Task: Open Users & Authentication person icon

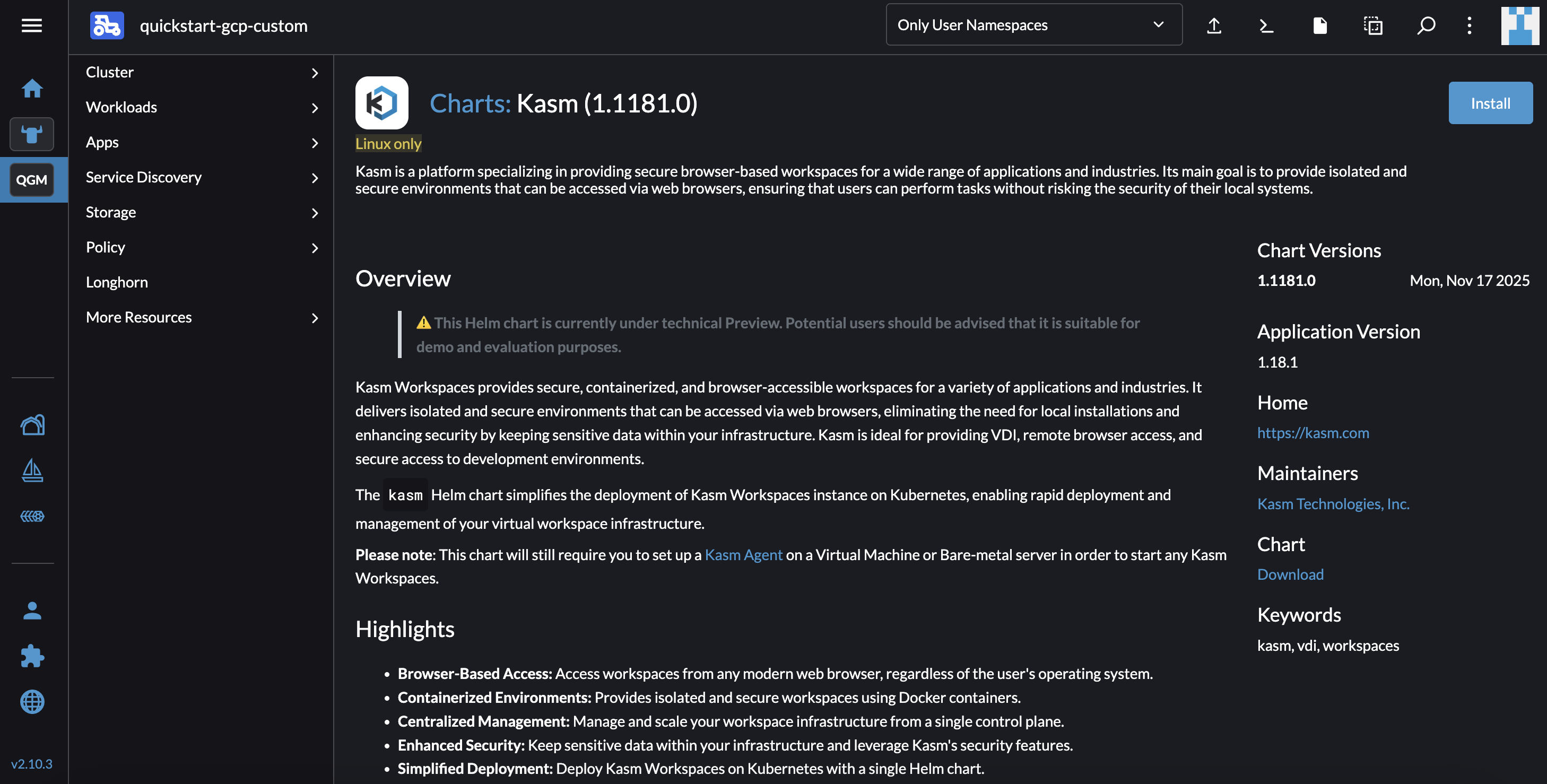Action: coord(32,611)
